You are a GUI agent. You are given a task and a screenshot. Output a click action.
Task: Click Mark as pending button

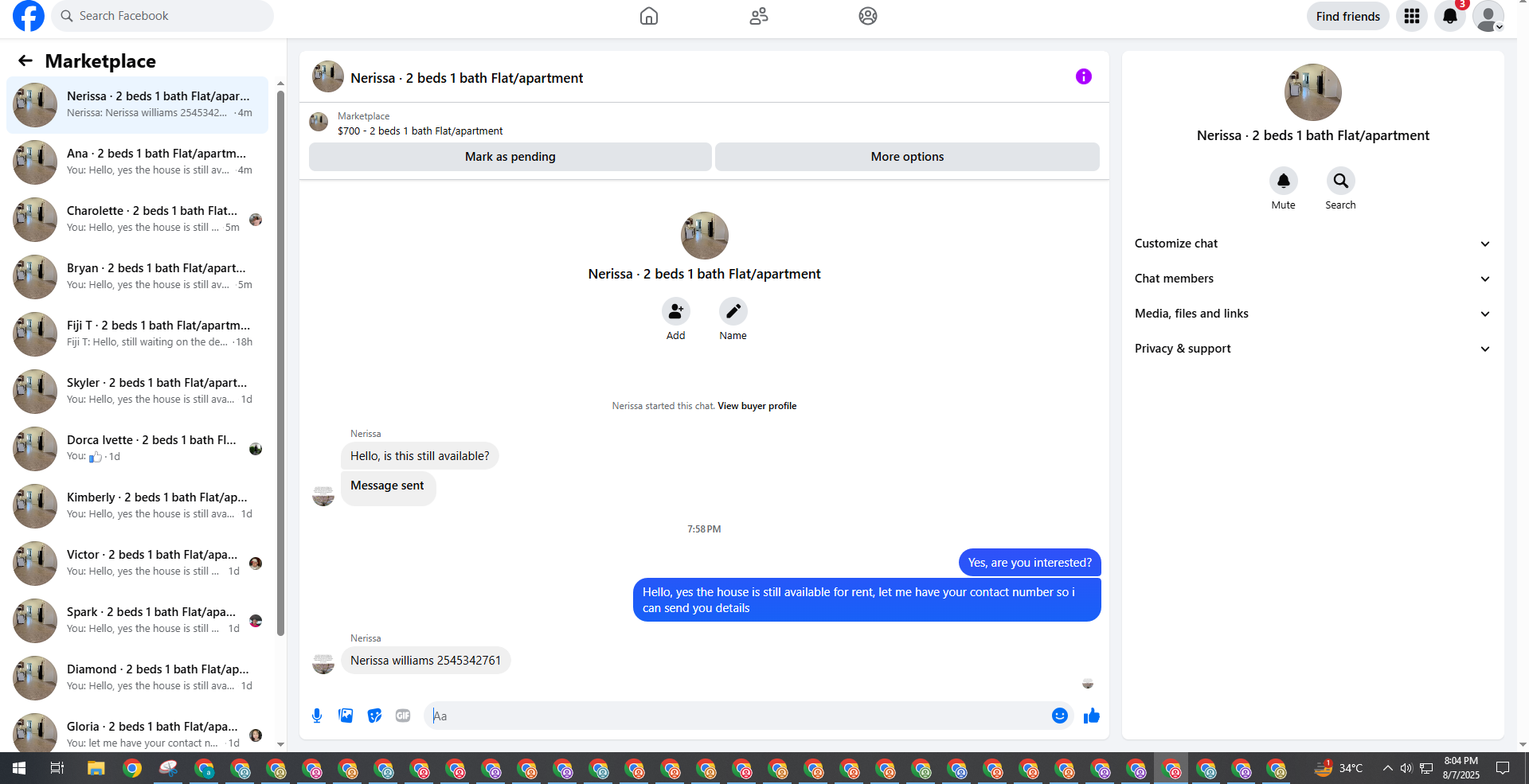coord(510,157)
